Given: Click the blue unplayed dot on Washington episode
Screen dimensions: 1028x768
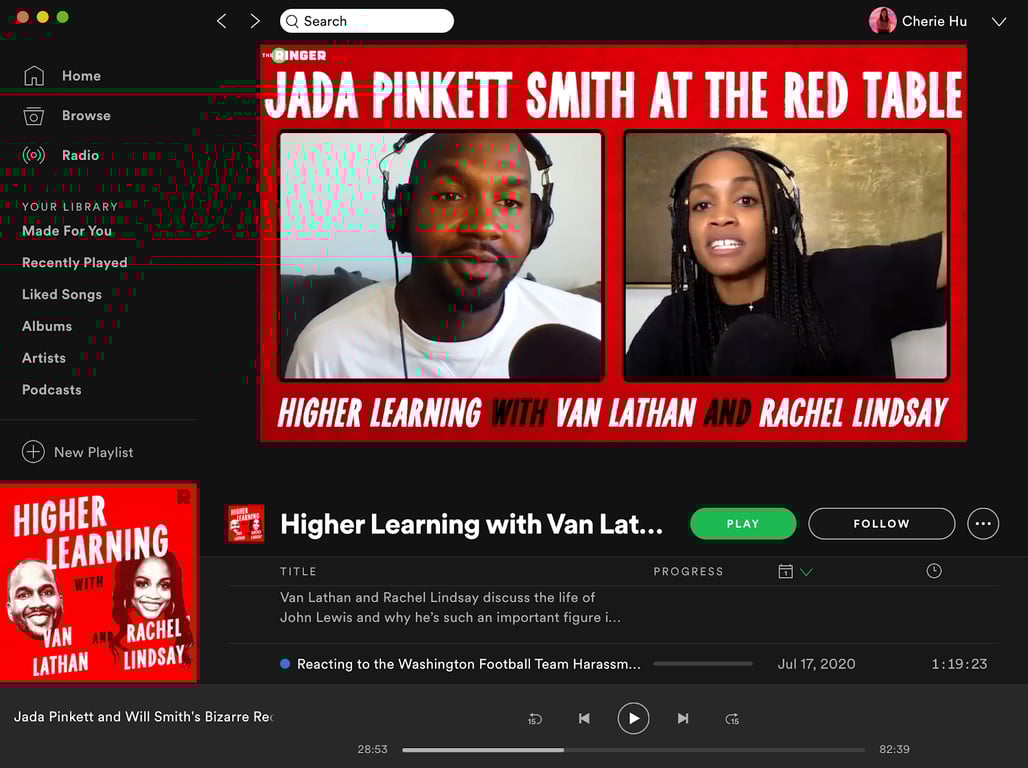Looking at the screenshot, I should pyautogui.click(x=285, y=664).
